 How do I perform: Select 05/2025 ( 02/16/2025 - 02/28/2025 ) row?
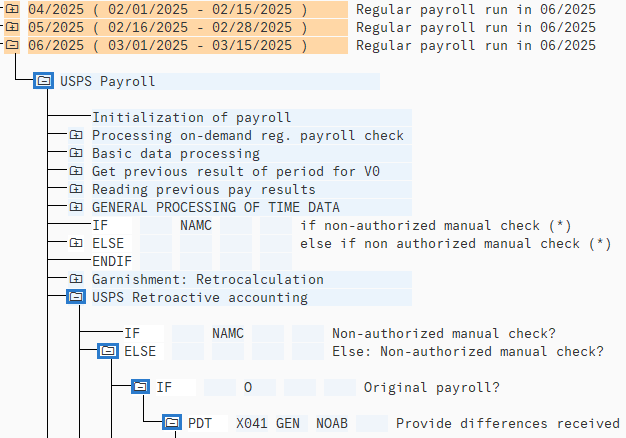[x=188, y=27]
